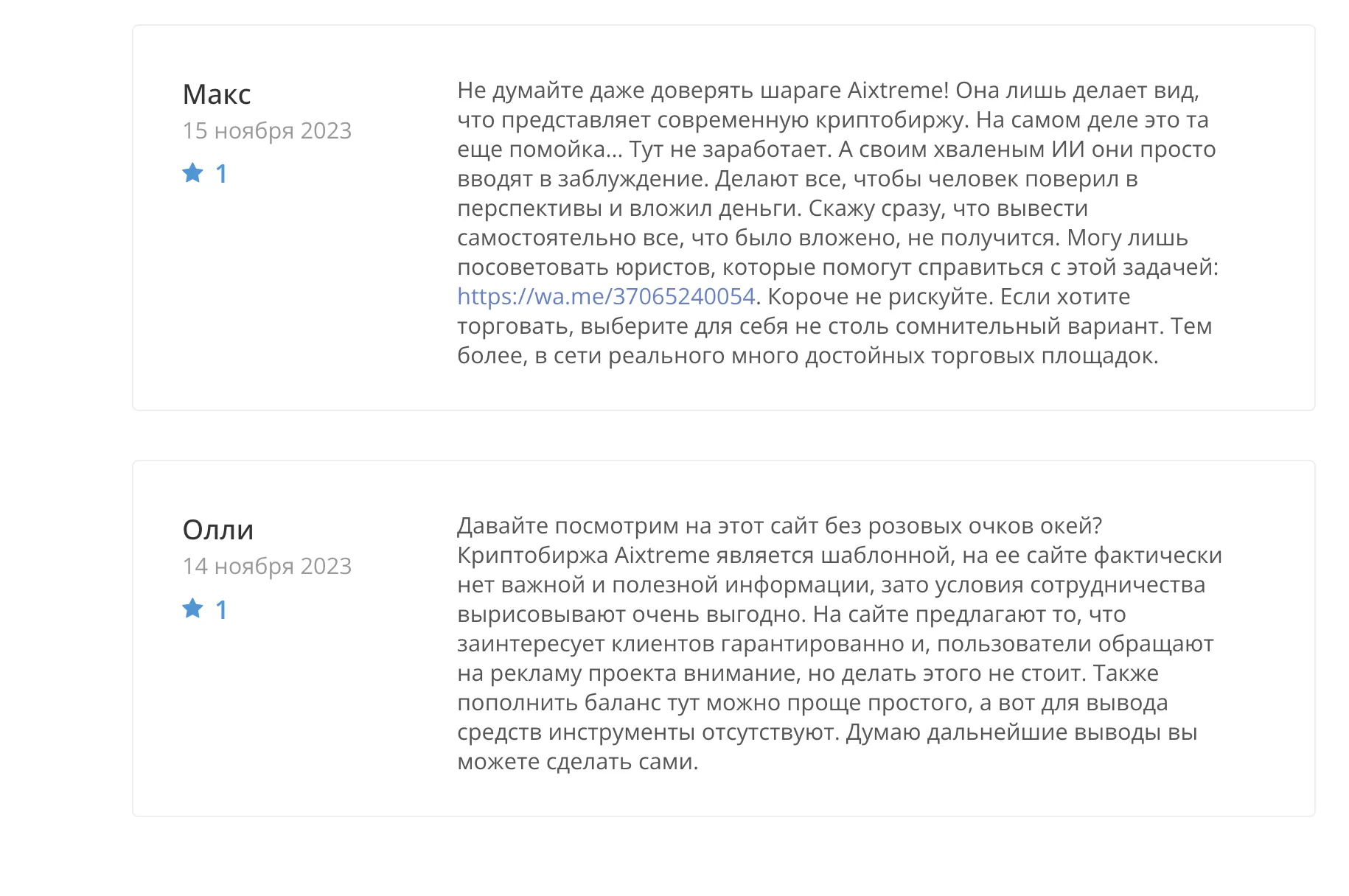
Task: Click the line starting 'Давайте посмотрим'
Action: (779, 525)
